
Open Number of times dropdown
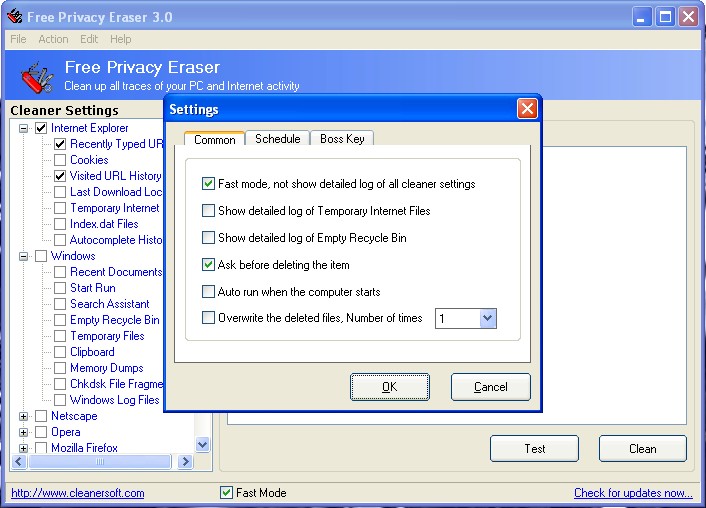tap(488, 318)
